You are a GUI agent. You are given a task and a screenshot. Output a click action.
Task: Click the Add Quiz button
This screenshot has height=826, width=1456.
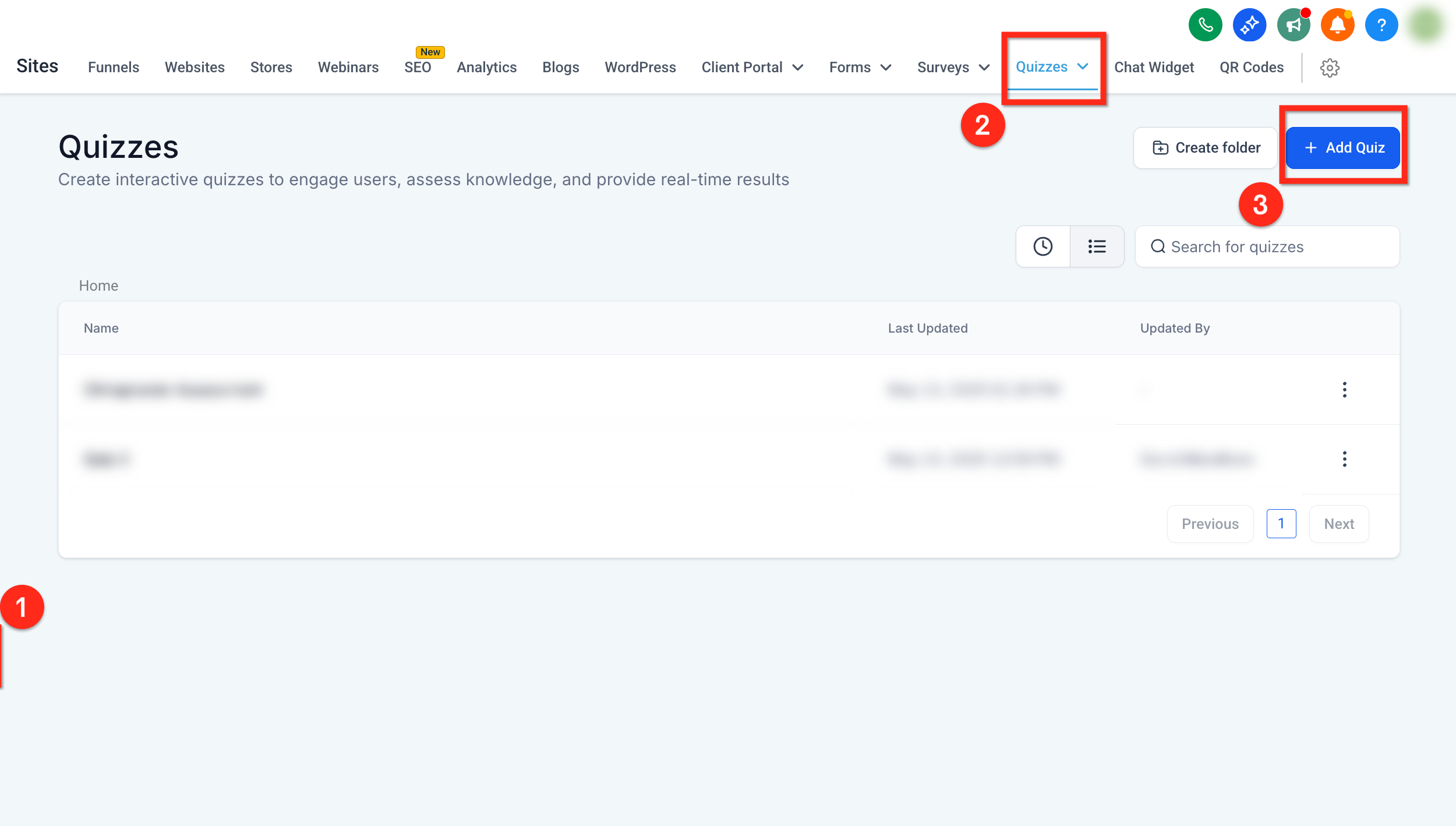click(x=1343, y=148)
